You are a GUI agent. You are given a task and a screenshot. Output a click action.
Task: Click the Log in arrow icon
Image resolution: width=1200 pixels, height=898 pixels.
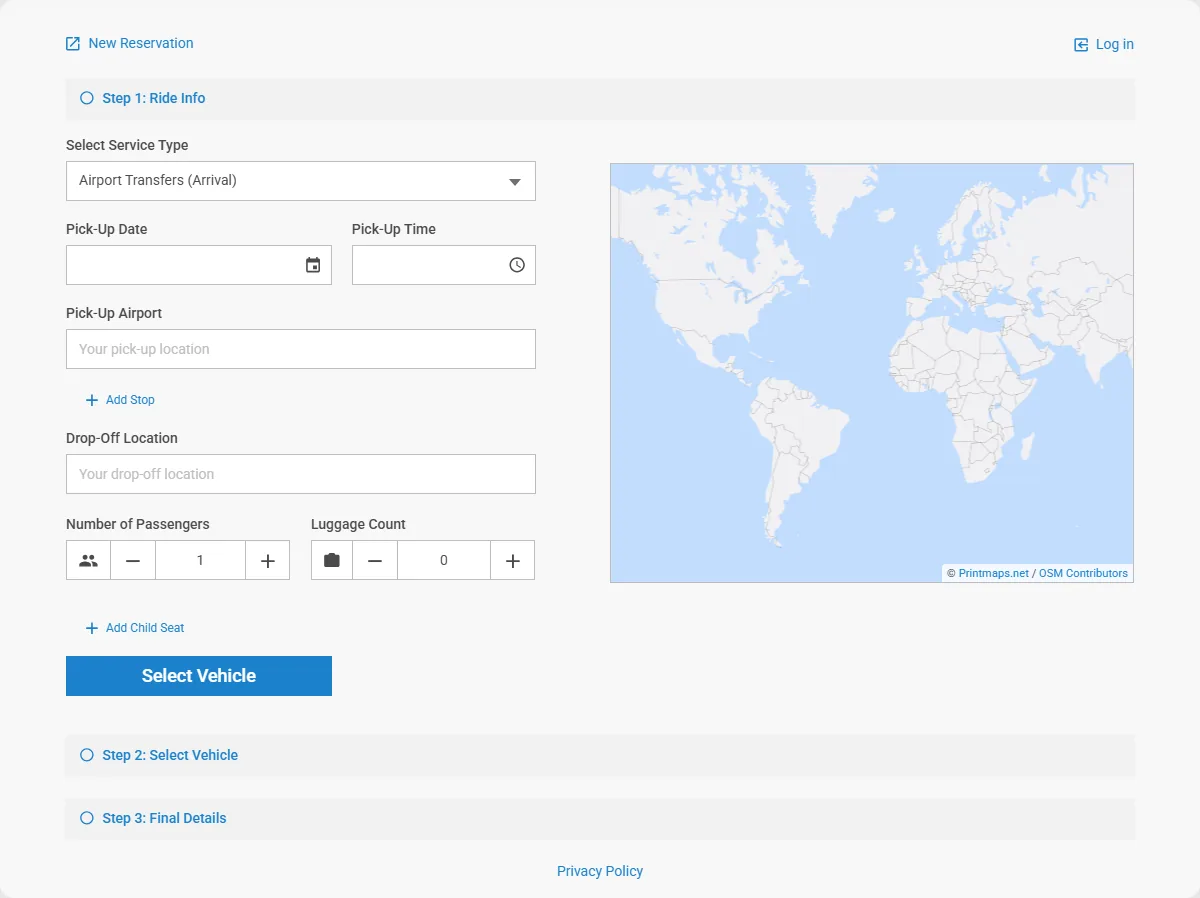pyautogui.click(x=1081, y=45)
